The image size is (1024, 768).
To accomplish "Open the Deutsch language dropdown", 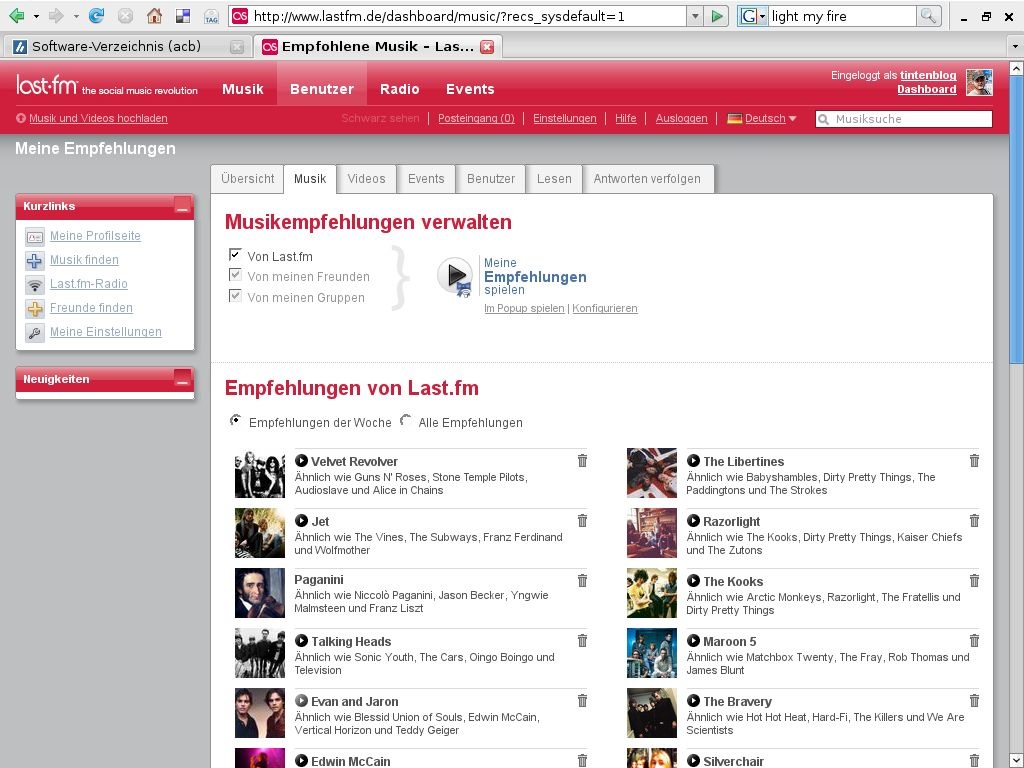I will (x=762, y=118).
